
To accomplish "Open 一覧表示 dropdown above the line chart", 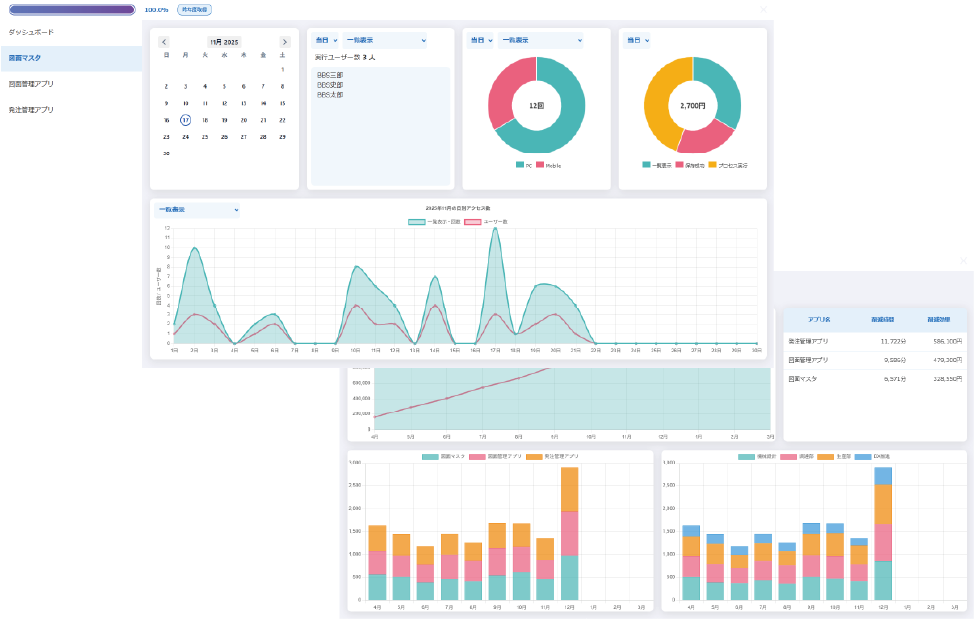I will 197,210.
